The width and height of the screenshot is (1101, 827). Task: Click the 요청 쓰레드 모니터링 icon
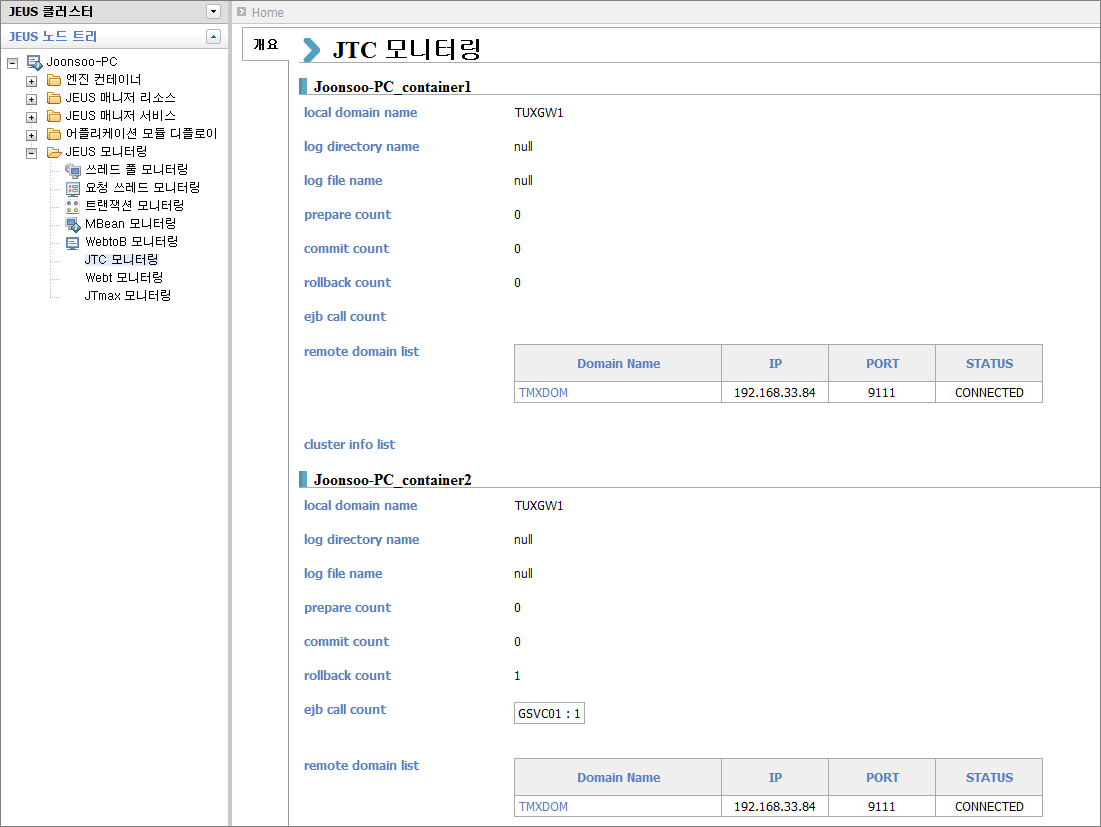pyautogui.click(x=73, y=187)
